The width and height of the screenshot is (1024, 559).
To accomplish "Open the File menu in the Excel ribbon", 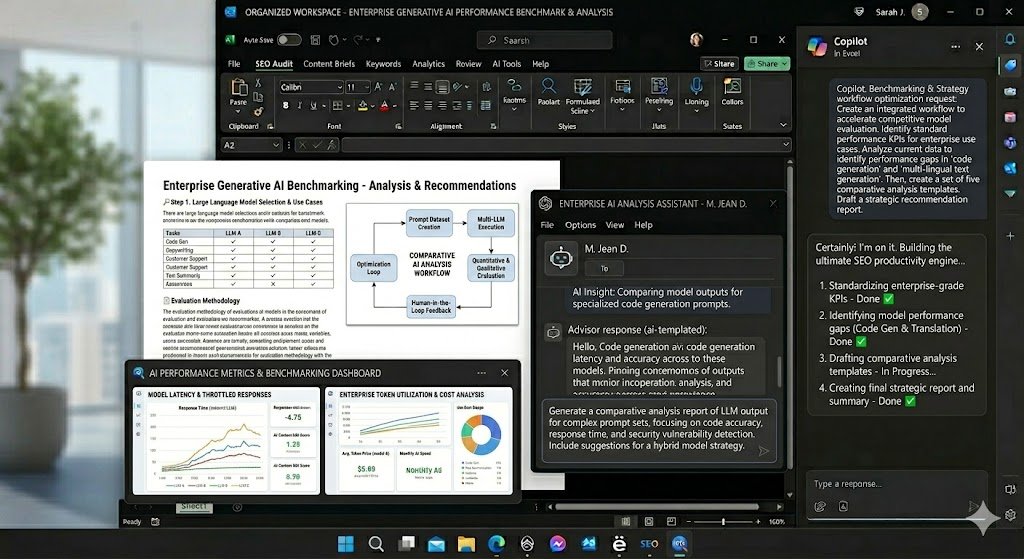I will coord(234,64).
